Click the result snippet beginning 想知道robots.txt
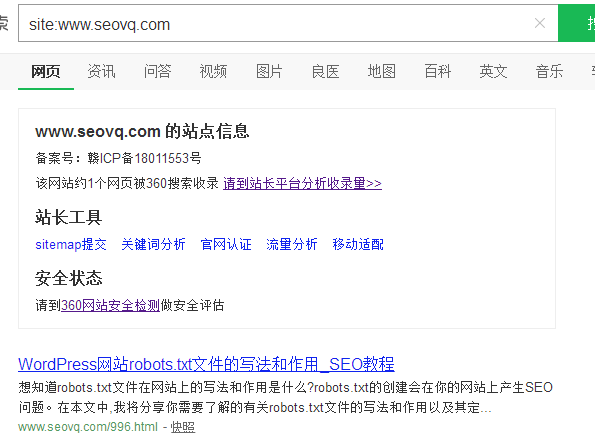Viewport: 595px width, 446px height. point(285,397)
